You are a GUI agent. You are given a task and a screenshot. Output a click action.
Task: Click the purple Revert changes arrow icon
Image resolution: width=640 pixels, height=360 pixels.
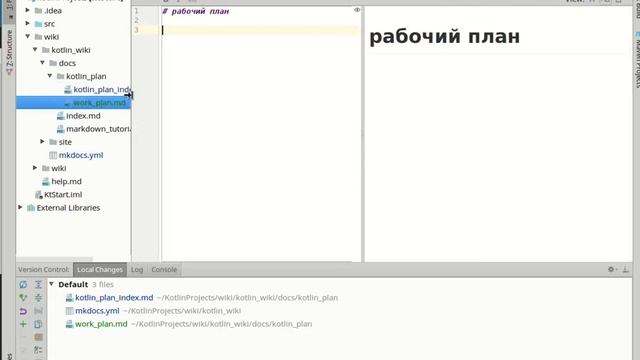pyautogui.click(x=23, y=311)
